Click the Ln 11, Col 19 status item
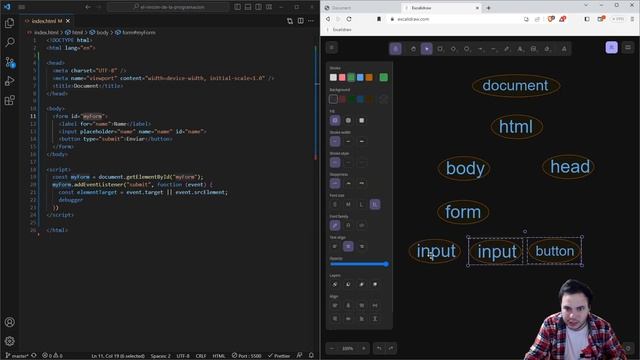640x360 pixels. [x=118, y=356]
